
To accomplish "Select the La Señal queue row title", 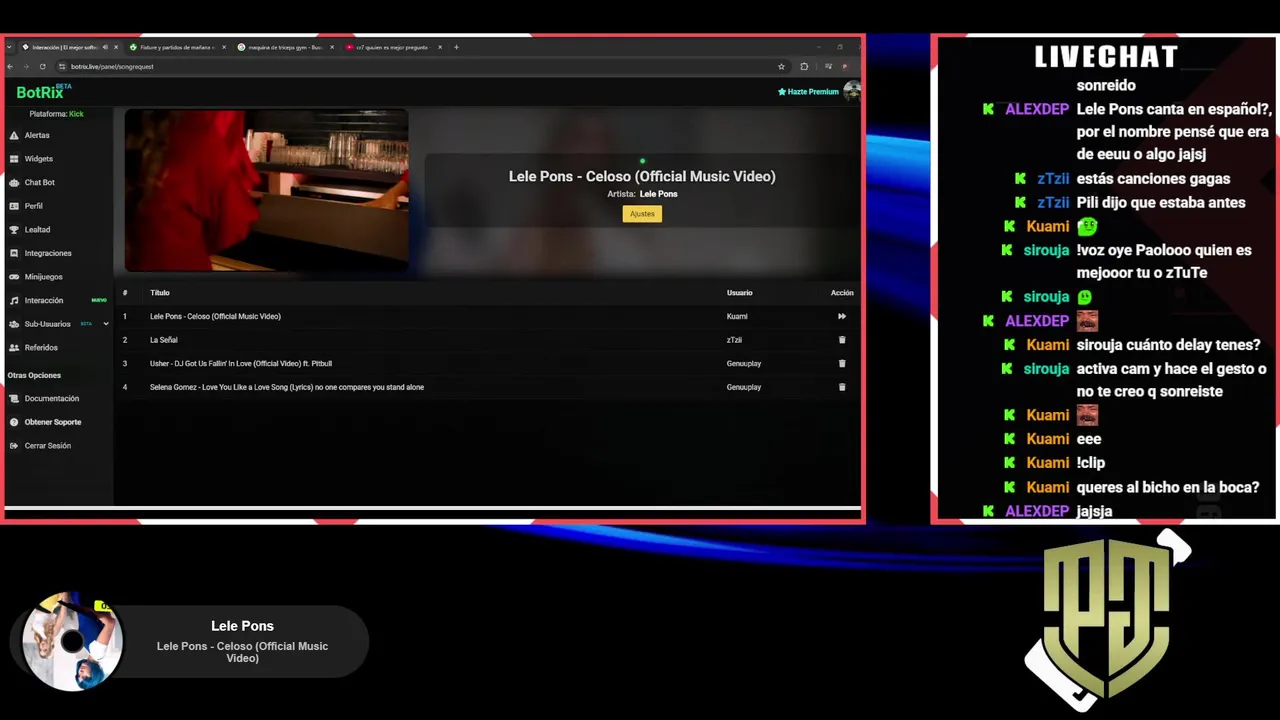I will [164, 340].
